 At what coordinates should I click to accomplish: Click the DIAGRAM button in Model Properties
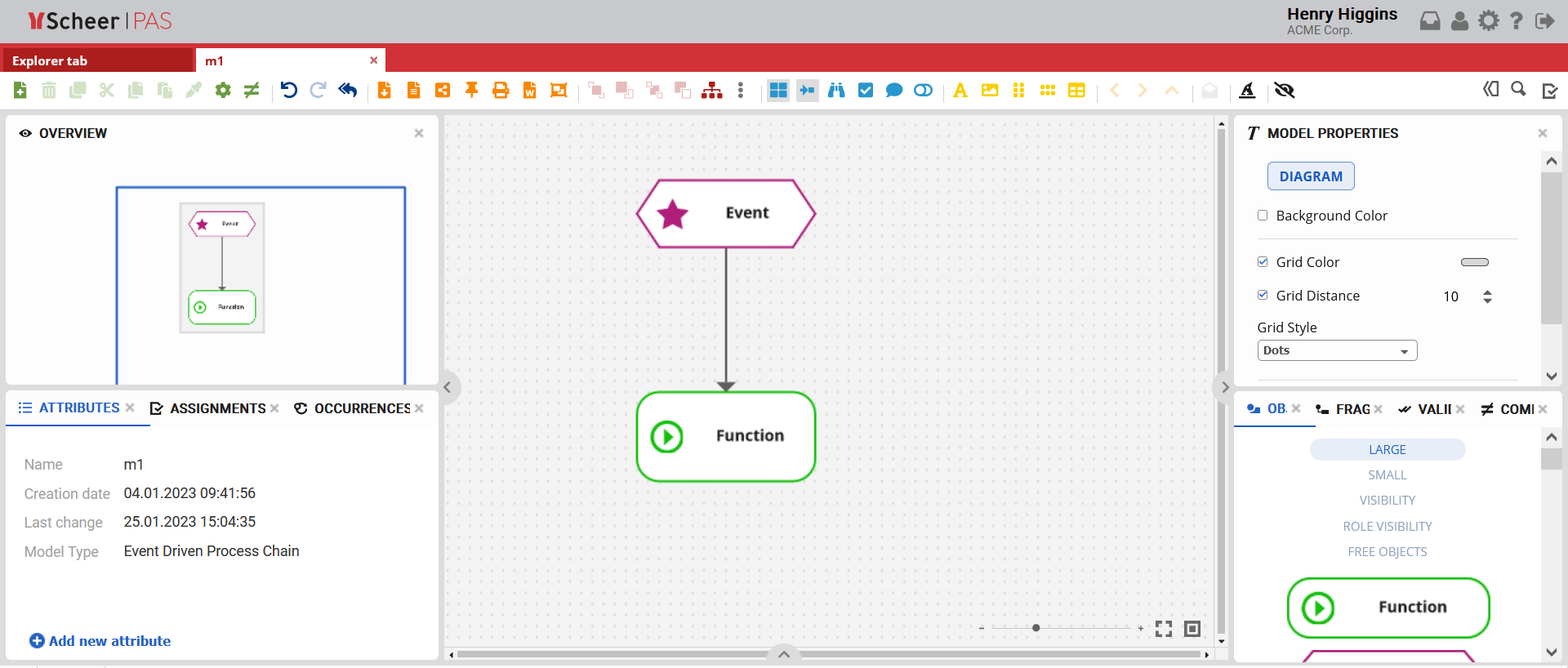1310,176
